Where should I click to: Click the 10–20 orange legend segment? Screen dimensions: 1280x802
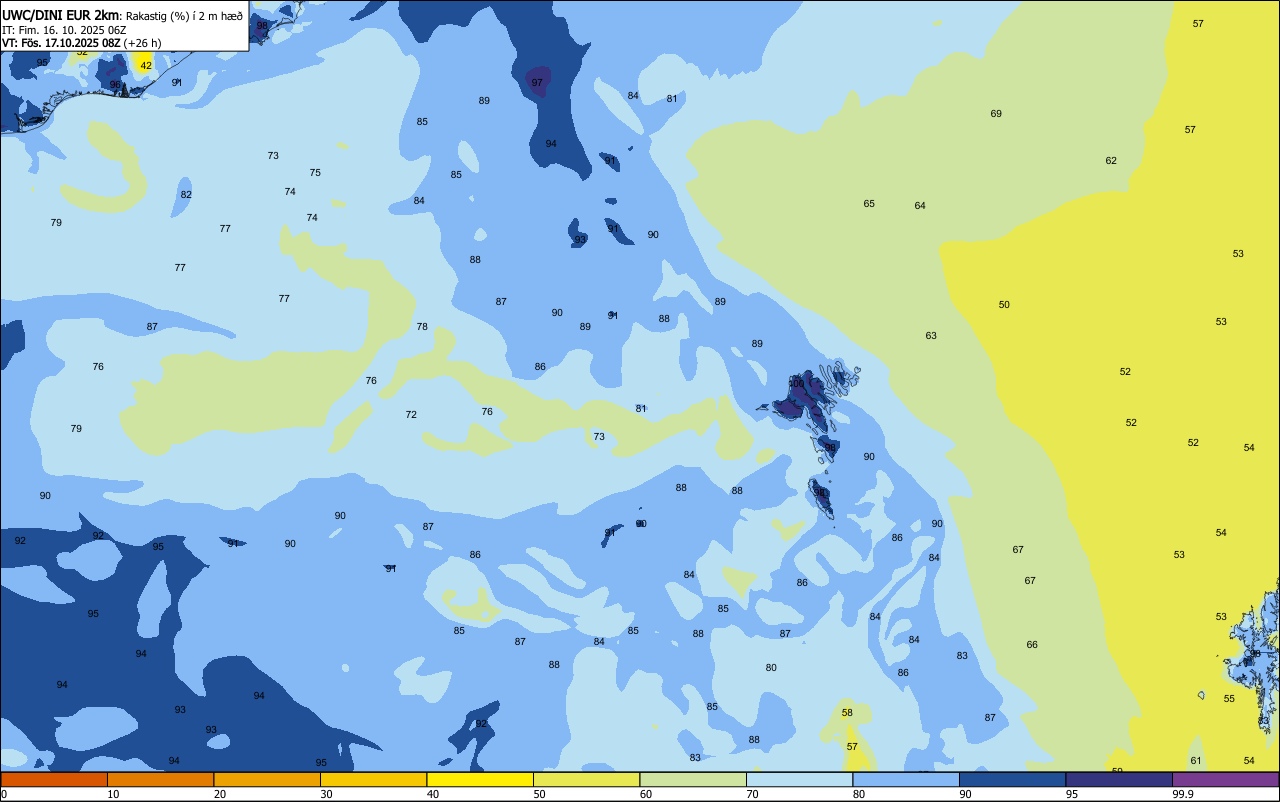tap(160, 779)
